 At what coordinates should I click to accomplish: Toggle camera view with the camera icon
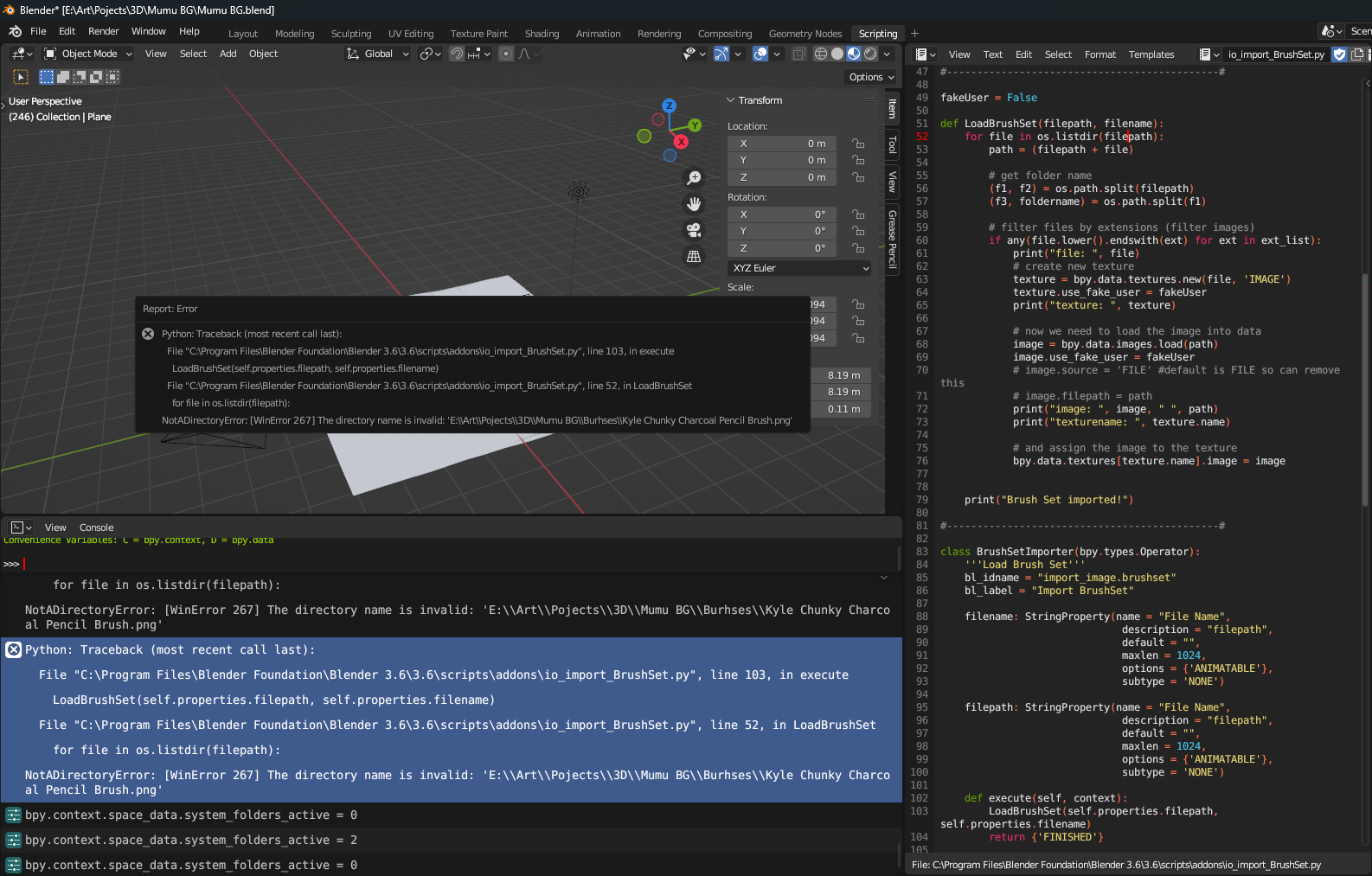(694, 230)
